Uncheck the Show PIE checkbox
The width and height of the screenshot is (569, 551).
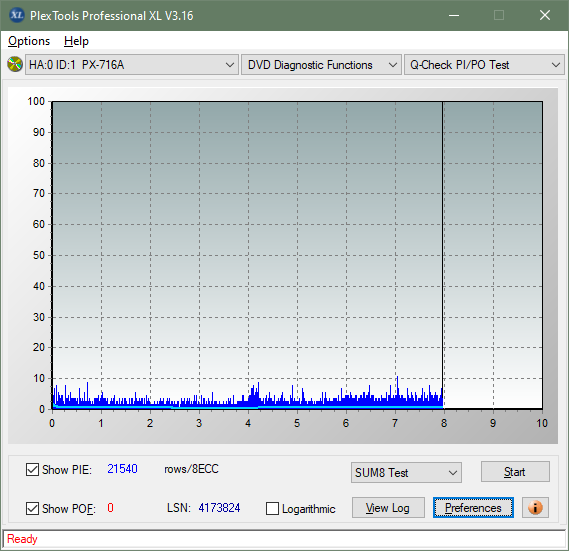32,469
